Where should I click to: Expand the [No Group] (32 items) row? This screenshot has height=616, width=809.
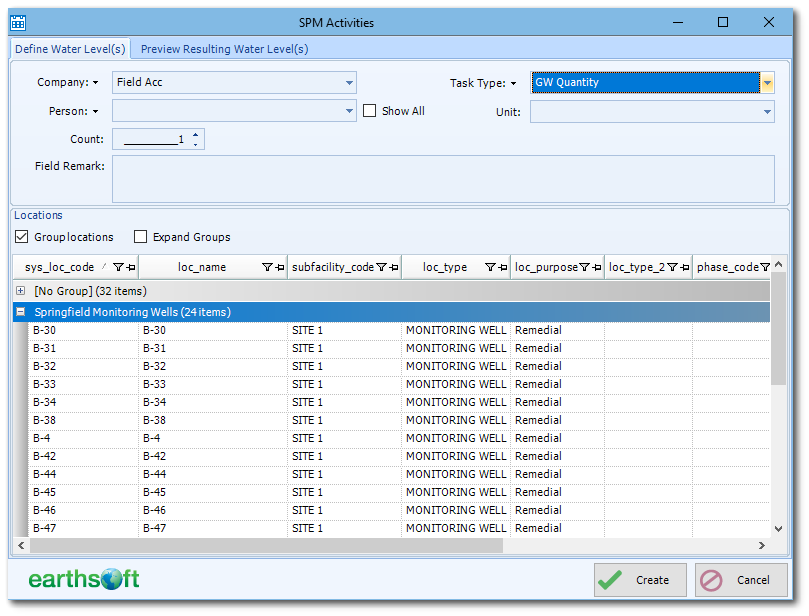[x=21, y=291]
